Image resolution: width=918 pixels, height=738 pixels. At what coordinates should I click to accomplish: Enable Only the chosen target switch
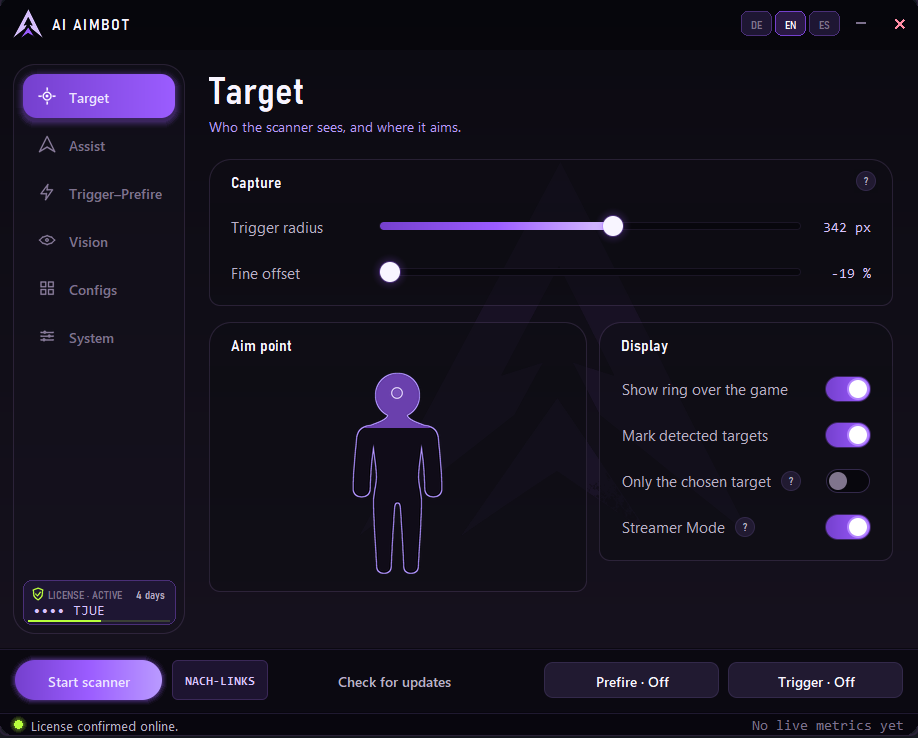[x=848, y=482]
